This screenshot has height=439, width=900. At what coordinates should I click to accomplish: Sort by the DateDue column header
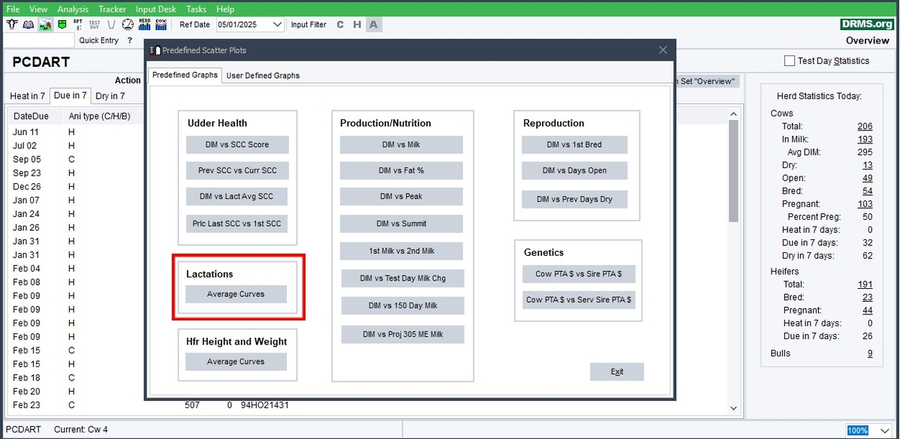pyautogui.click(x=31, y=116)
